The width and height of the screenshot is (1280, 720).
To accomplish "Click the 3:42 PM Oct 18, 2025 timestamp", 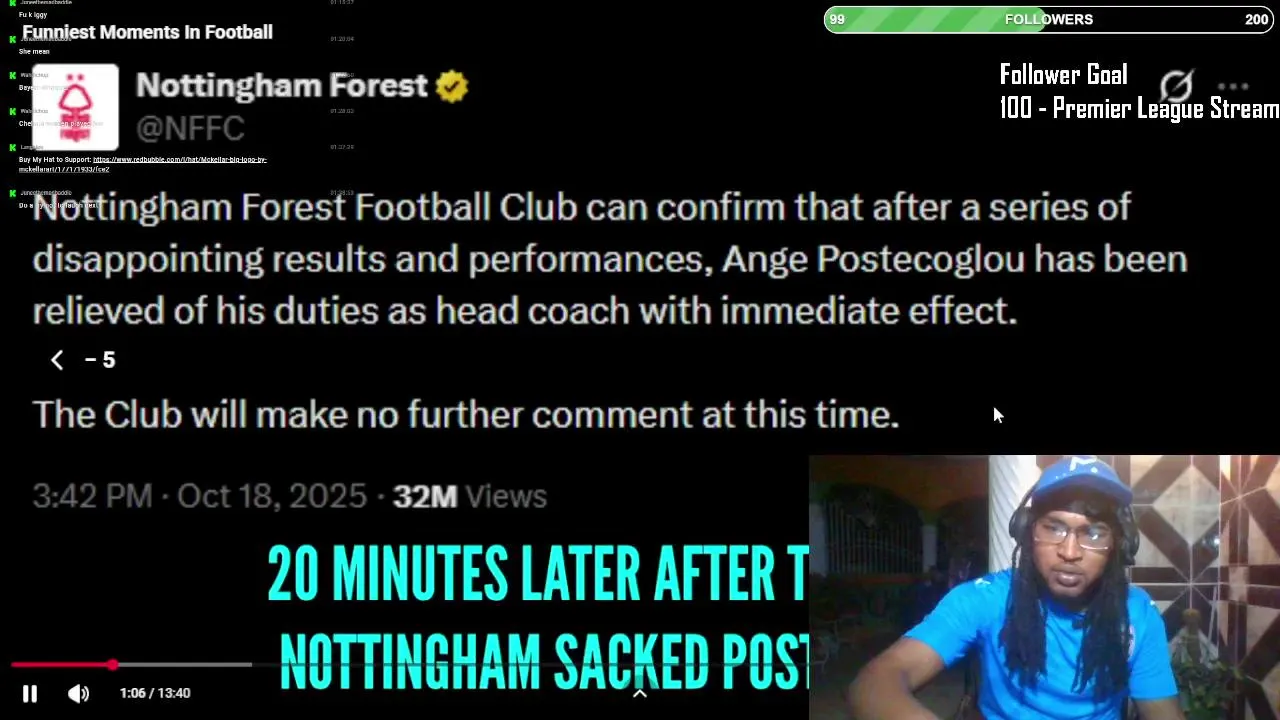I will [x=200, y=496].
